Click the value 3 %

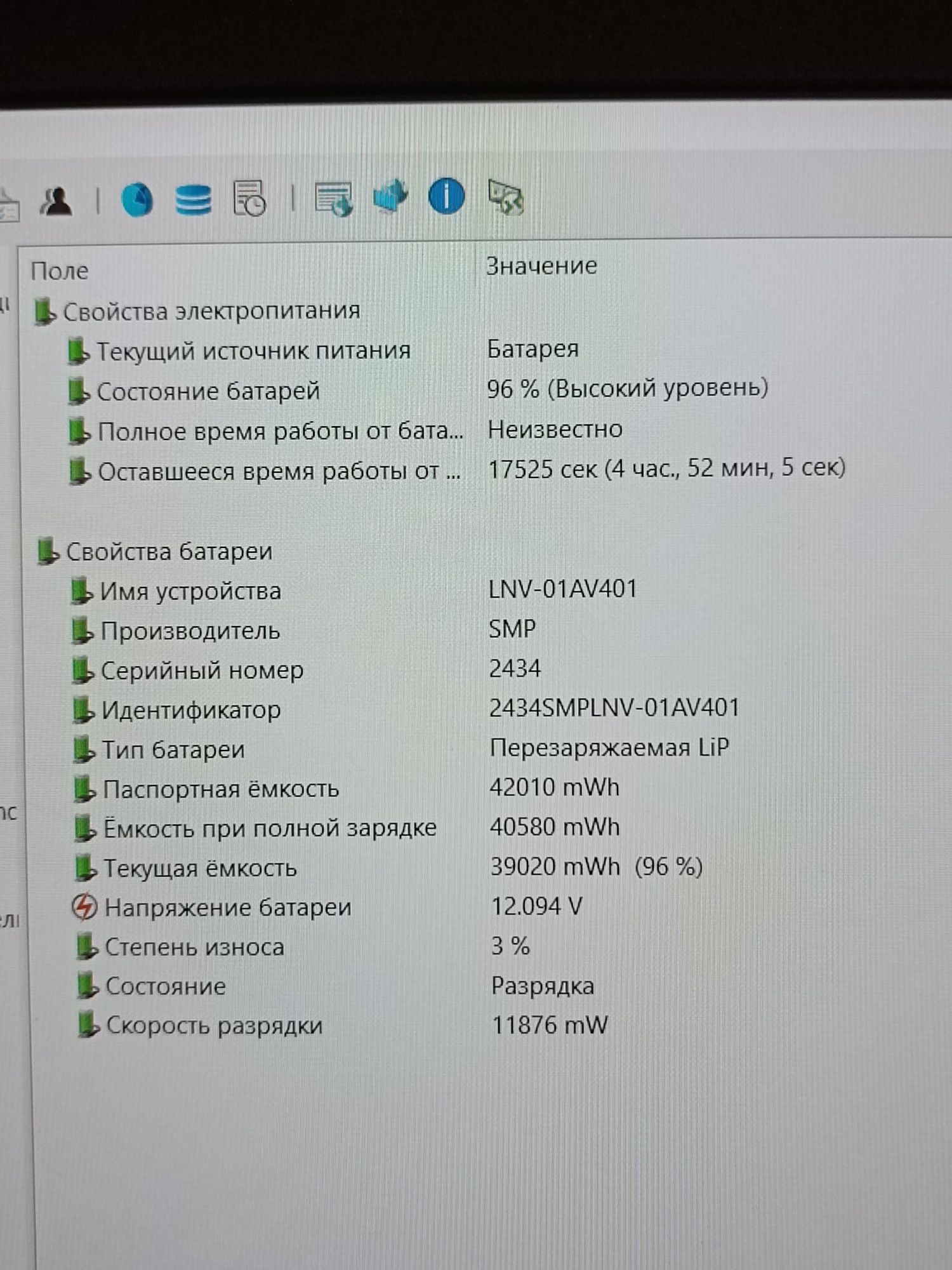[510, 946]
